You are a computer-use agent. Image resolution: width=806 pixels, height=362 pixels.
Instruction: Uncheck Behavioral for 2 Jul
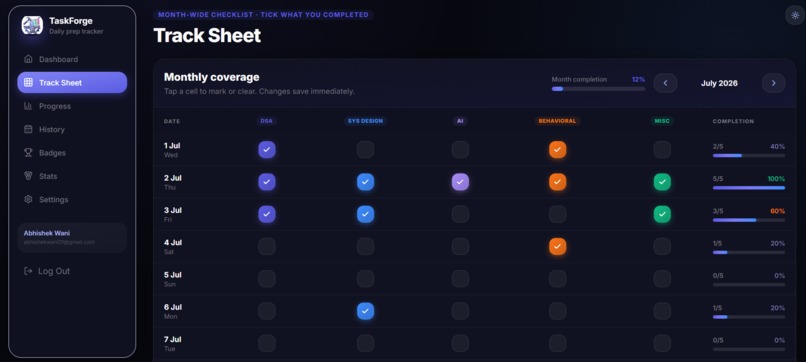pyautogui.click(x=558, y=182)
